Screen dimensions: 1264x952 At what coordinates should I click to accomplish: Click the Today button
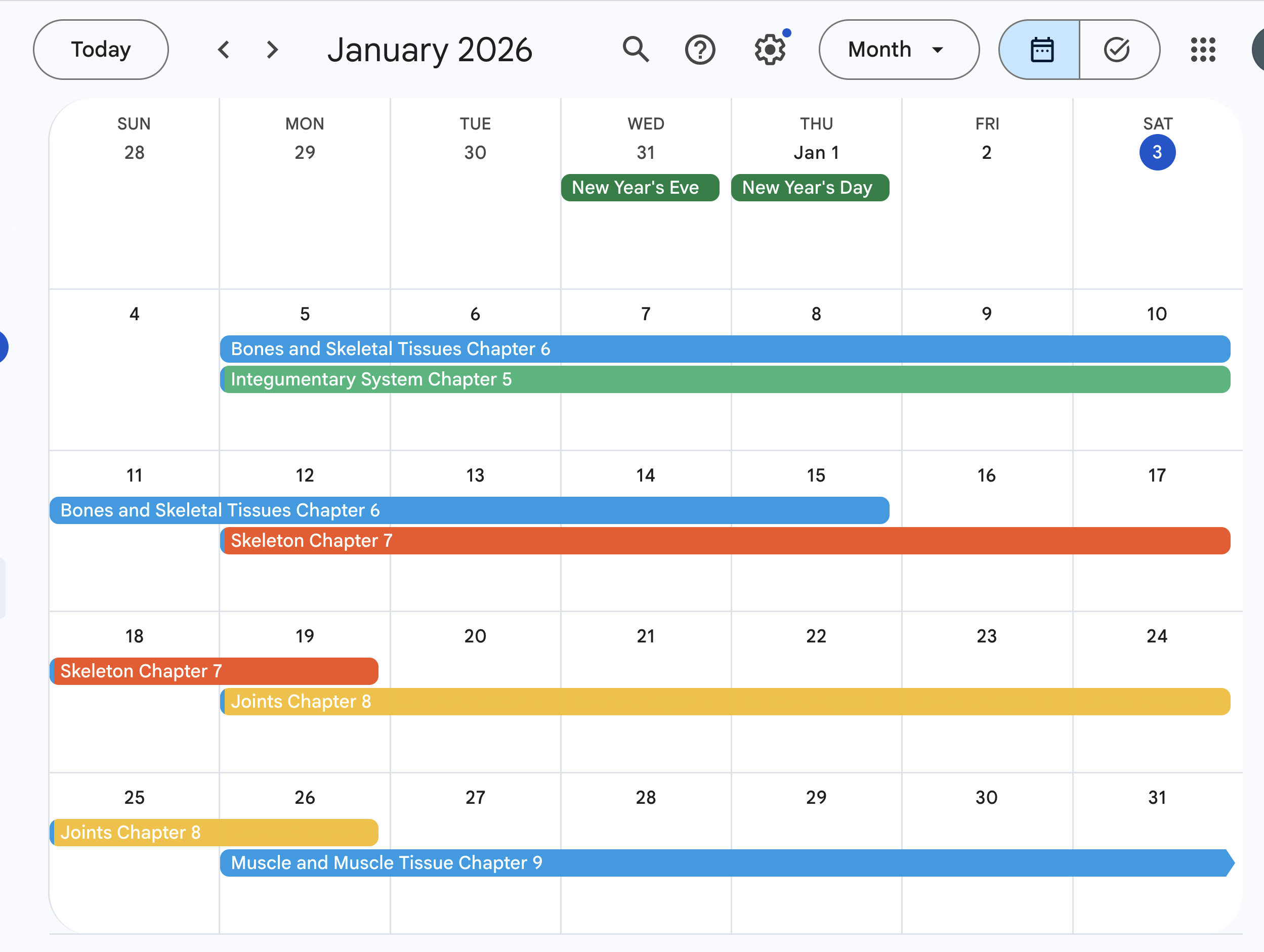coord(101,50)
